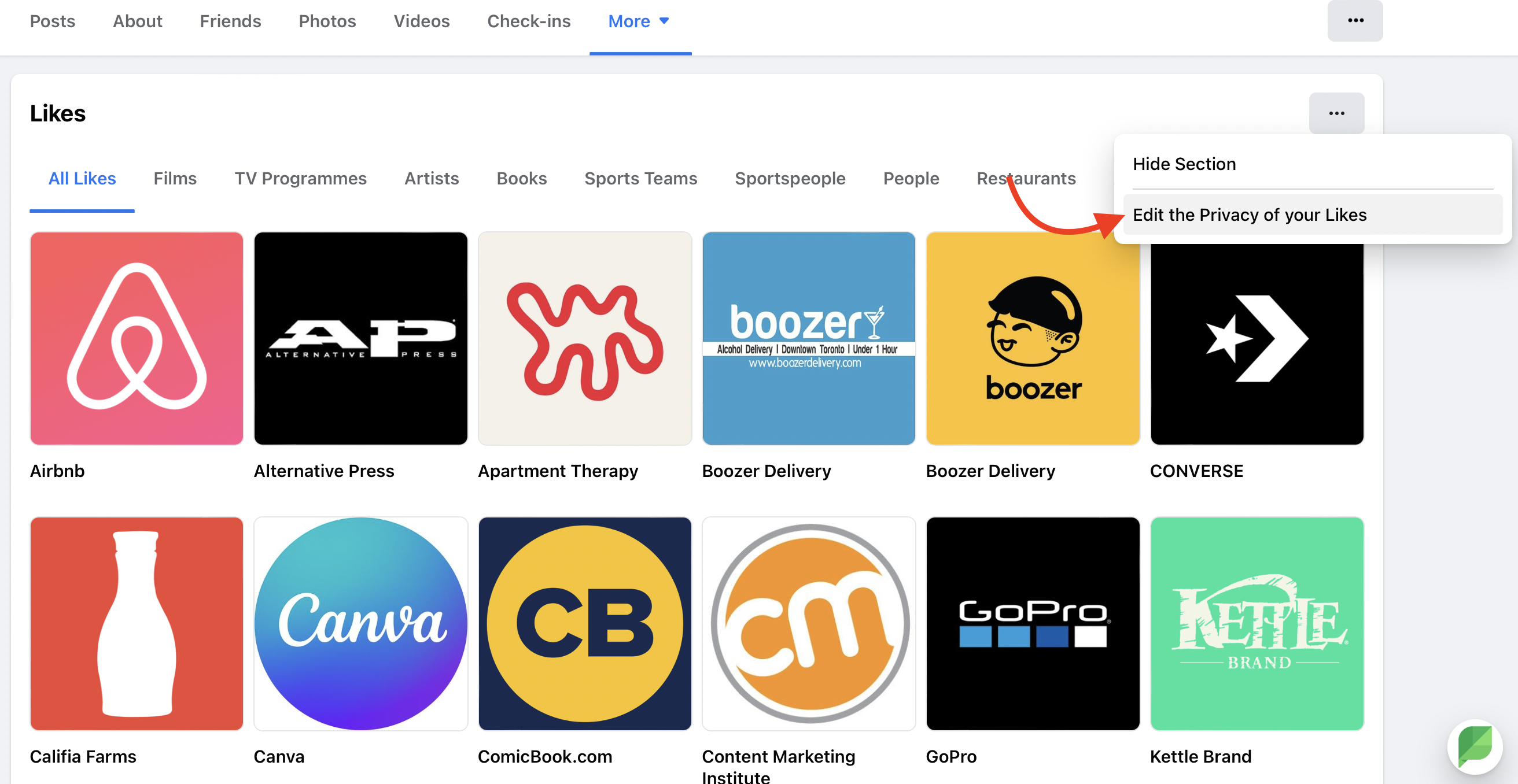
Task: Switch to the TV Programmes tab
Action: click(300, 179)
